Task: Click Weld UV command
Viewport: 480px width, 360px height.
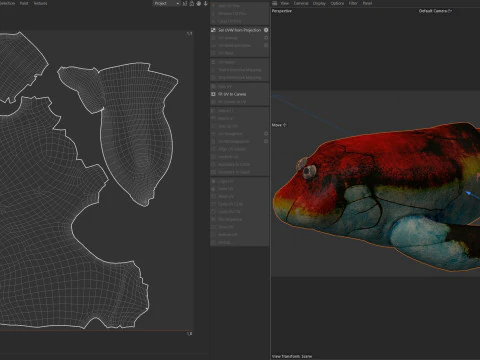Action: 222,196
